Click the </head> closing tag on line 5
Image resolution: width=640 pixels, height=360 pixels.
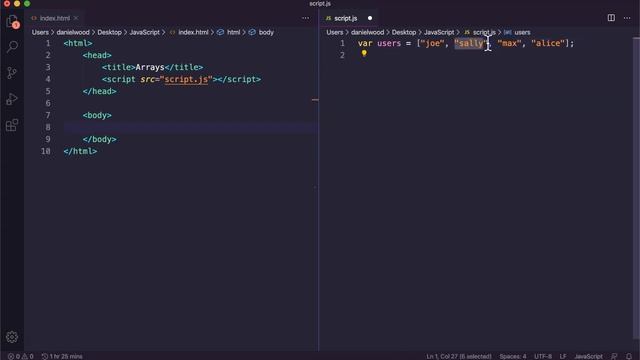click(100, 91)
